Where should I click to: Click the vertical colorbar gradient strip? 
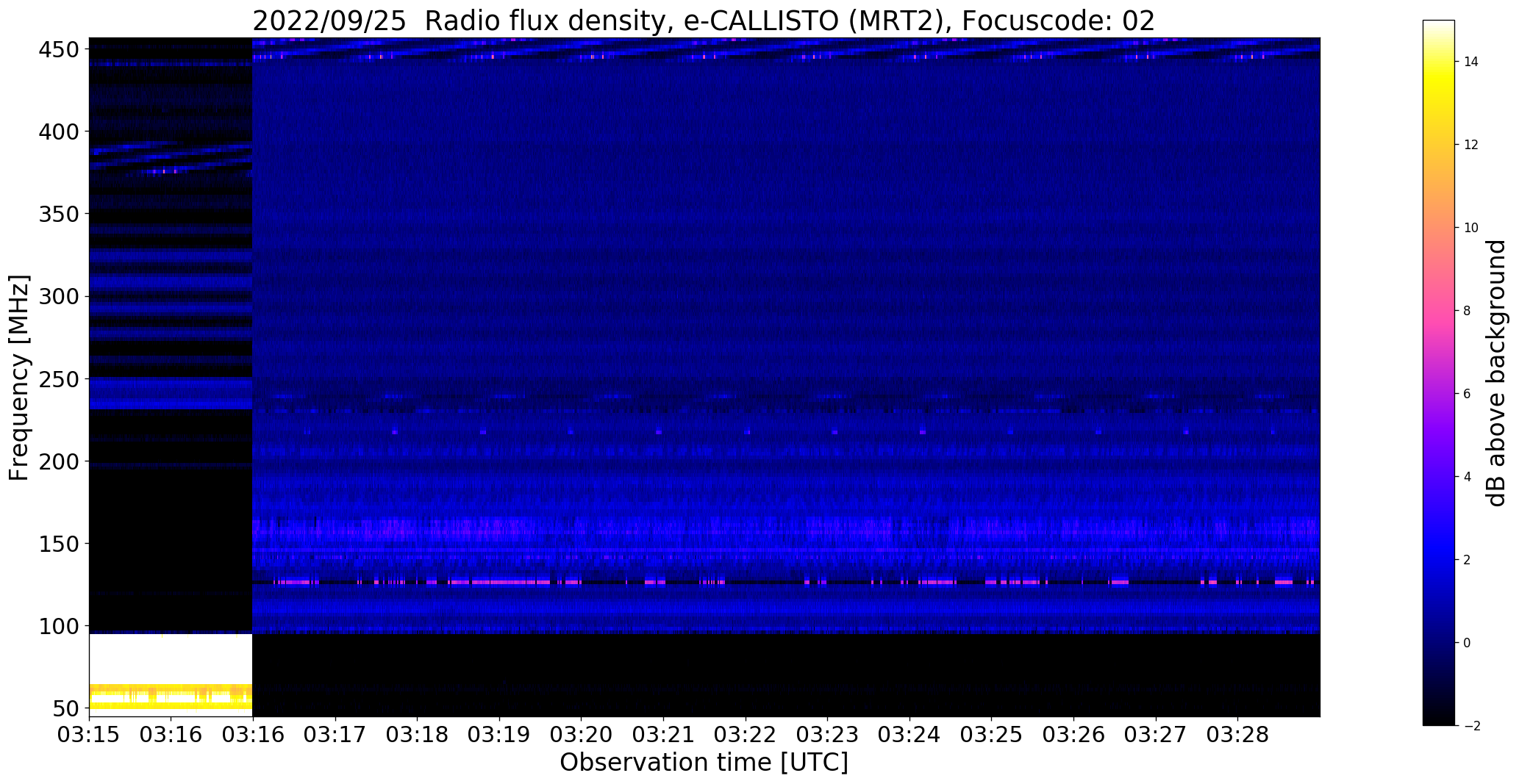pyautogui.click(x=1438, y=373)
